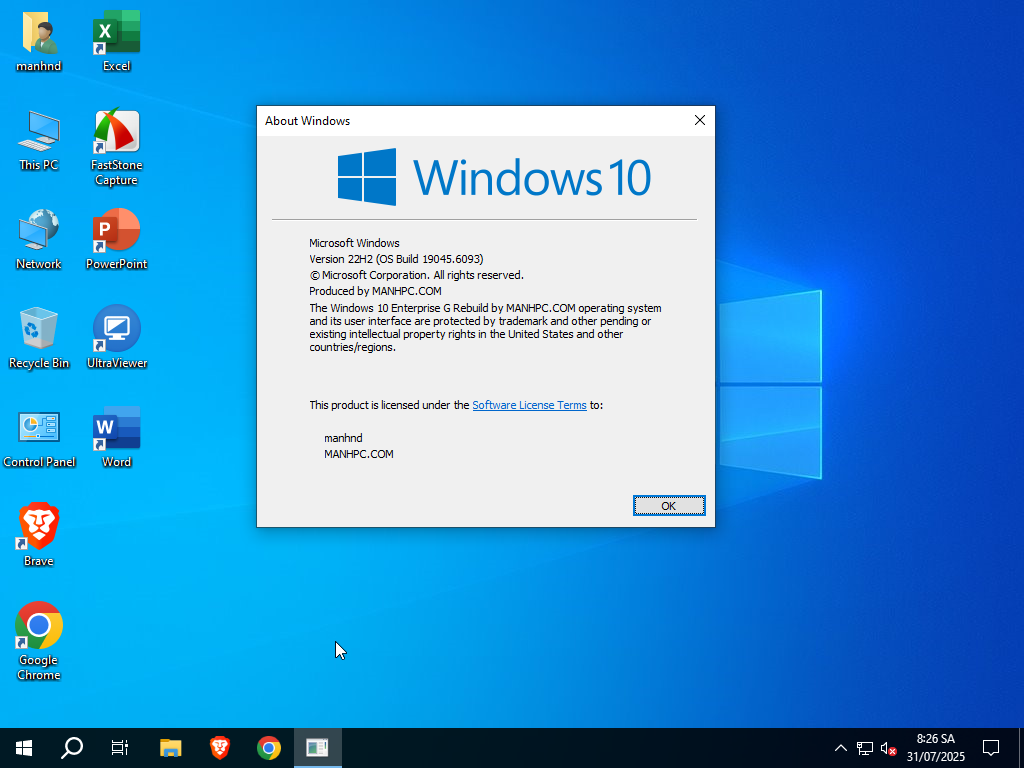Open the Word desktop shortcut
Image resolution: width=1024 pixels, height=768 pixels.
pyautogui.click(x=116, y=430)
